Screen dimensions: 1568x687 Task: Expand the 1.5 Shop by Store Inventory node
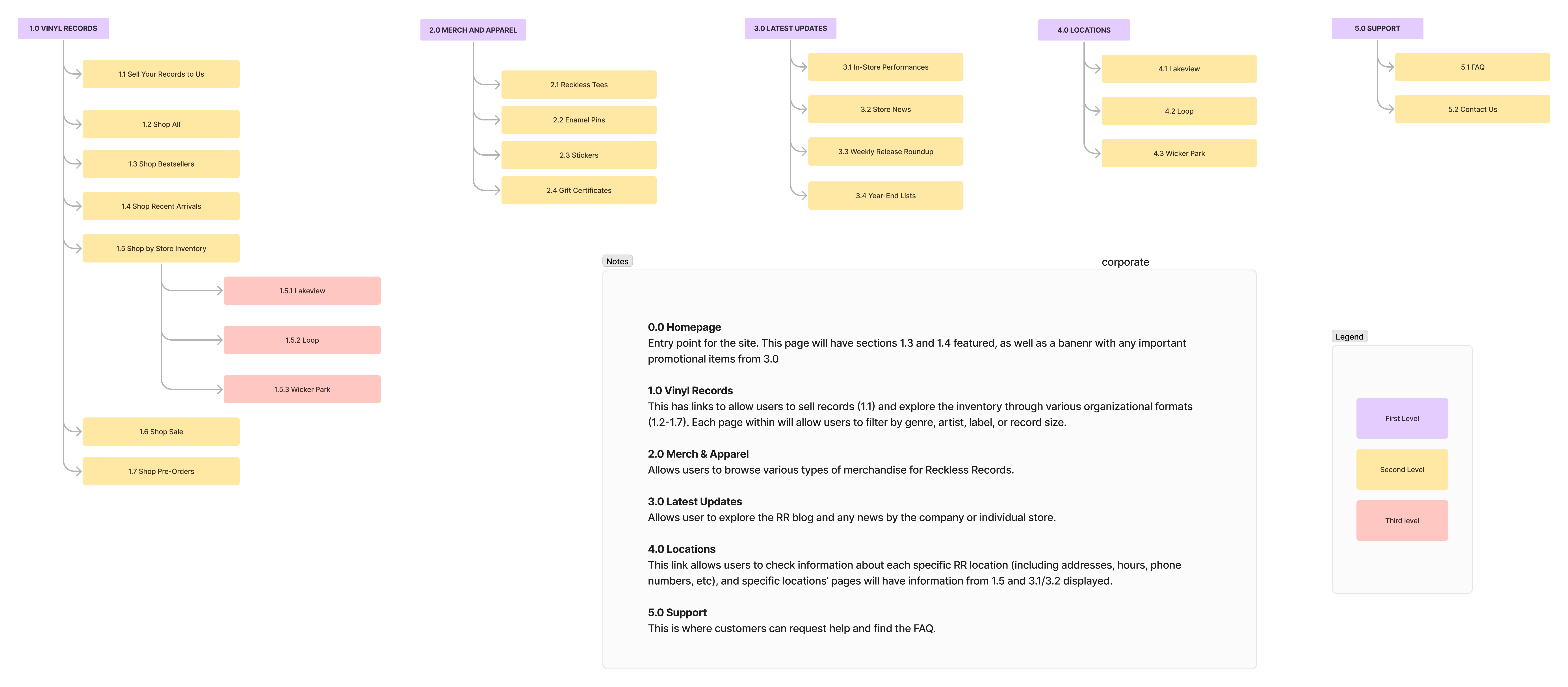coord(160,248)
